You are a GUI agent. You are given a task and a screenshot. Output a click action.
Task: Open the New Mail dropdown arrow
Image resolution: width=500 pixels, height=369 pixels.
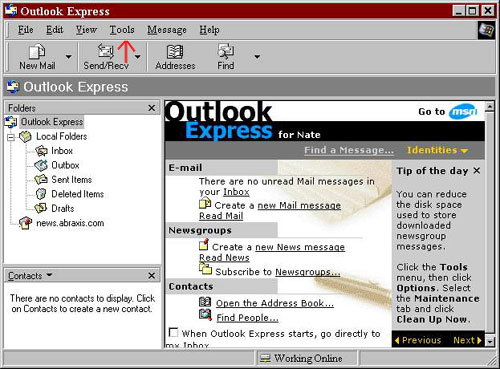click(x=69, y=57)
